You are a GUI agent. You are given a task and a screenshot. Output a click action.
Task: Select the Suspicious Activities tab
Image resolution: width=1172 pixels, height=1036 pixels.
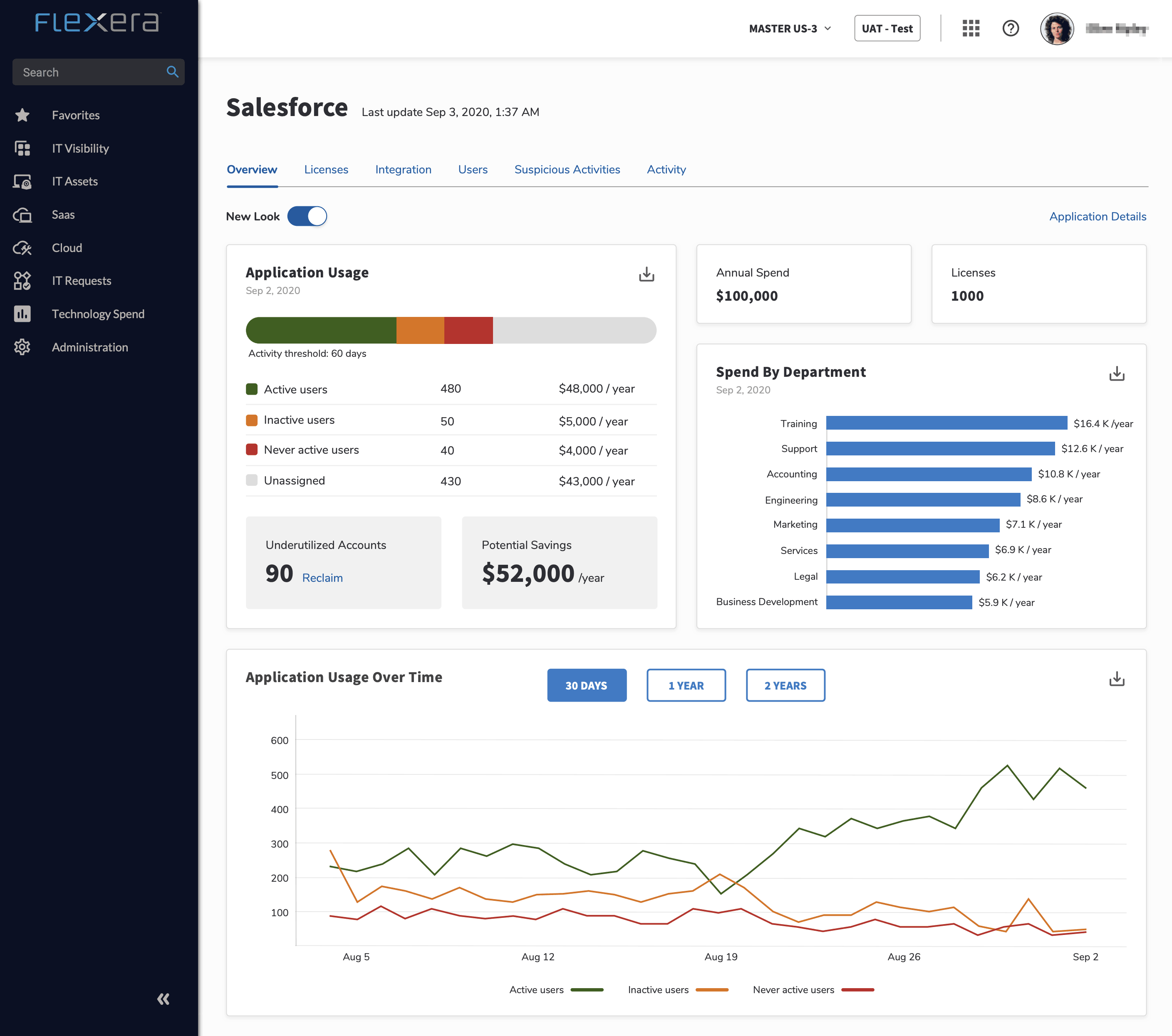point(567,170)
